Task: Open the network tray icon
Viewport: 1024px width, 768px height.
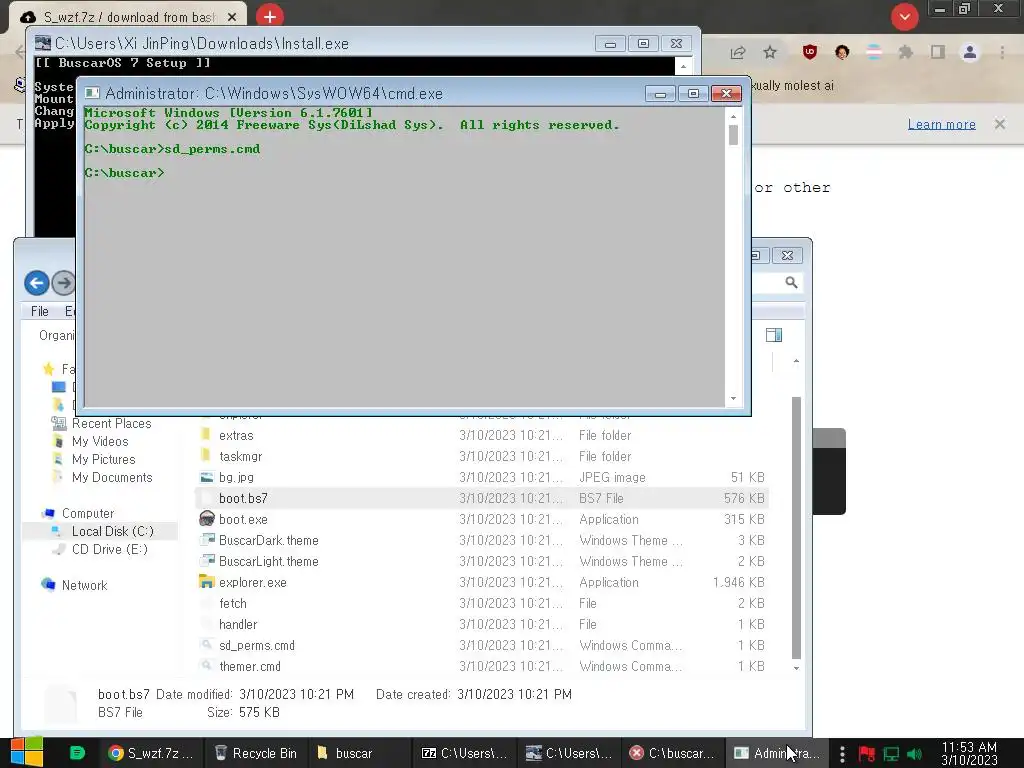Action: [891, 754]
